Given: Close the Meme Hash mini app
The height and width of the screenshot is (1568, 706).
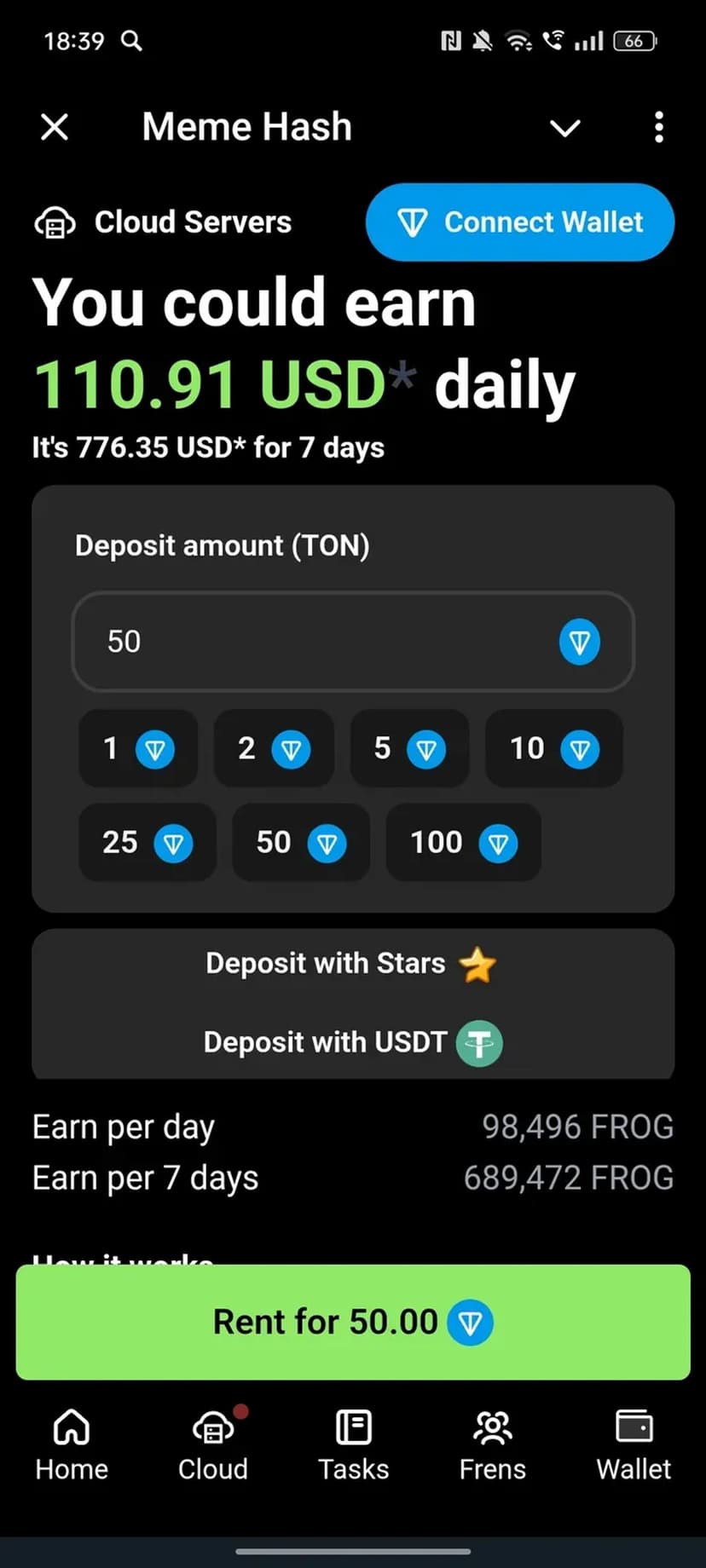Looking at the screenshot, I should 55,128.
